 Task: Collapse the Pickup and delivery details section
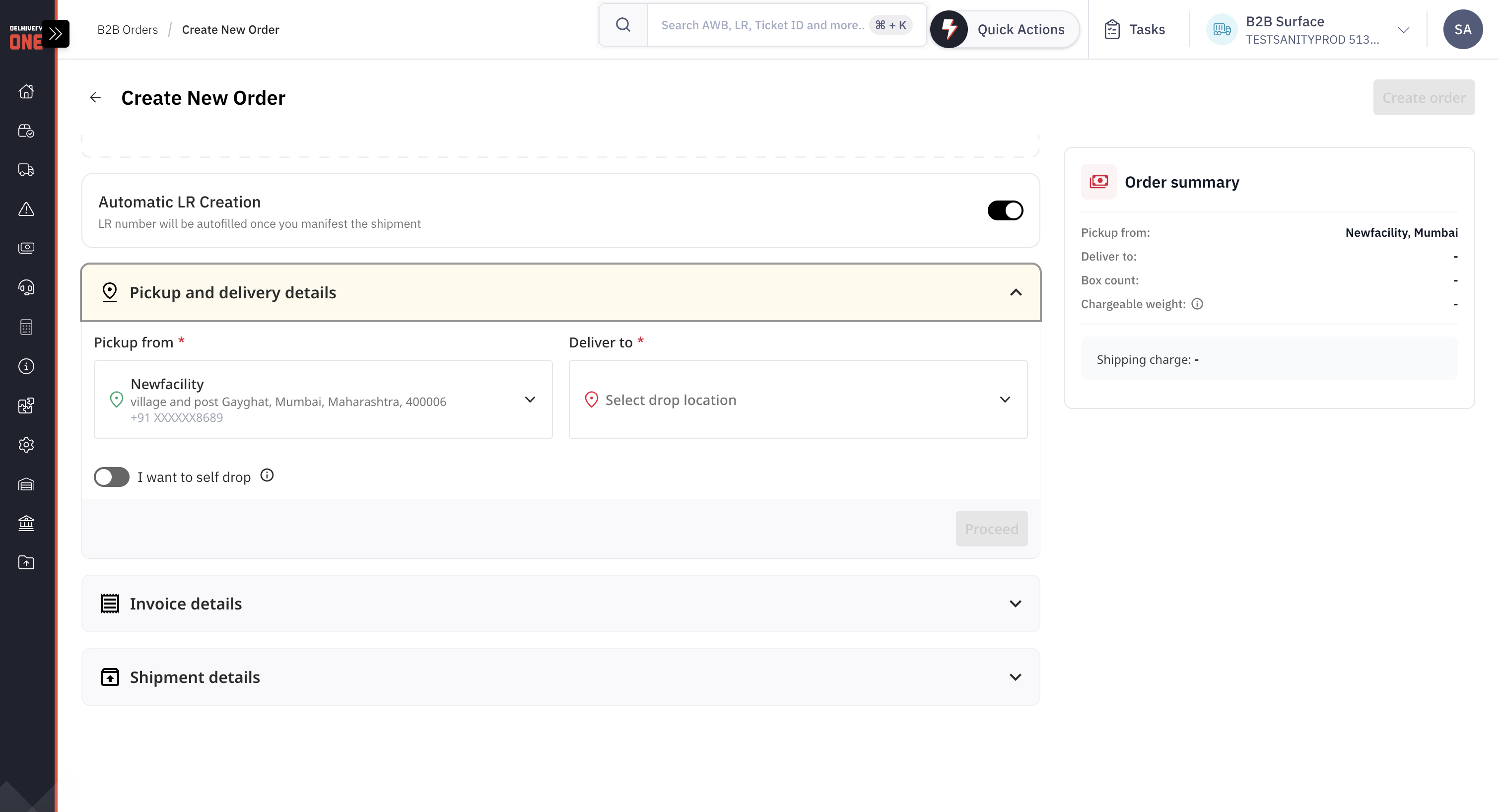click(x=1016, y=292)
